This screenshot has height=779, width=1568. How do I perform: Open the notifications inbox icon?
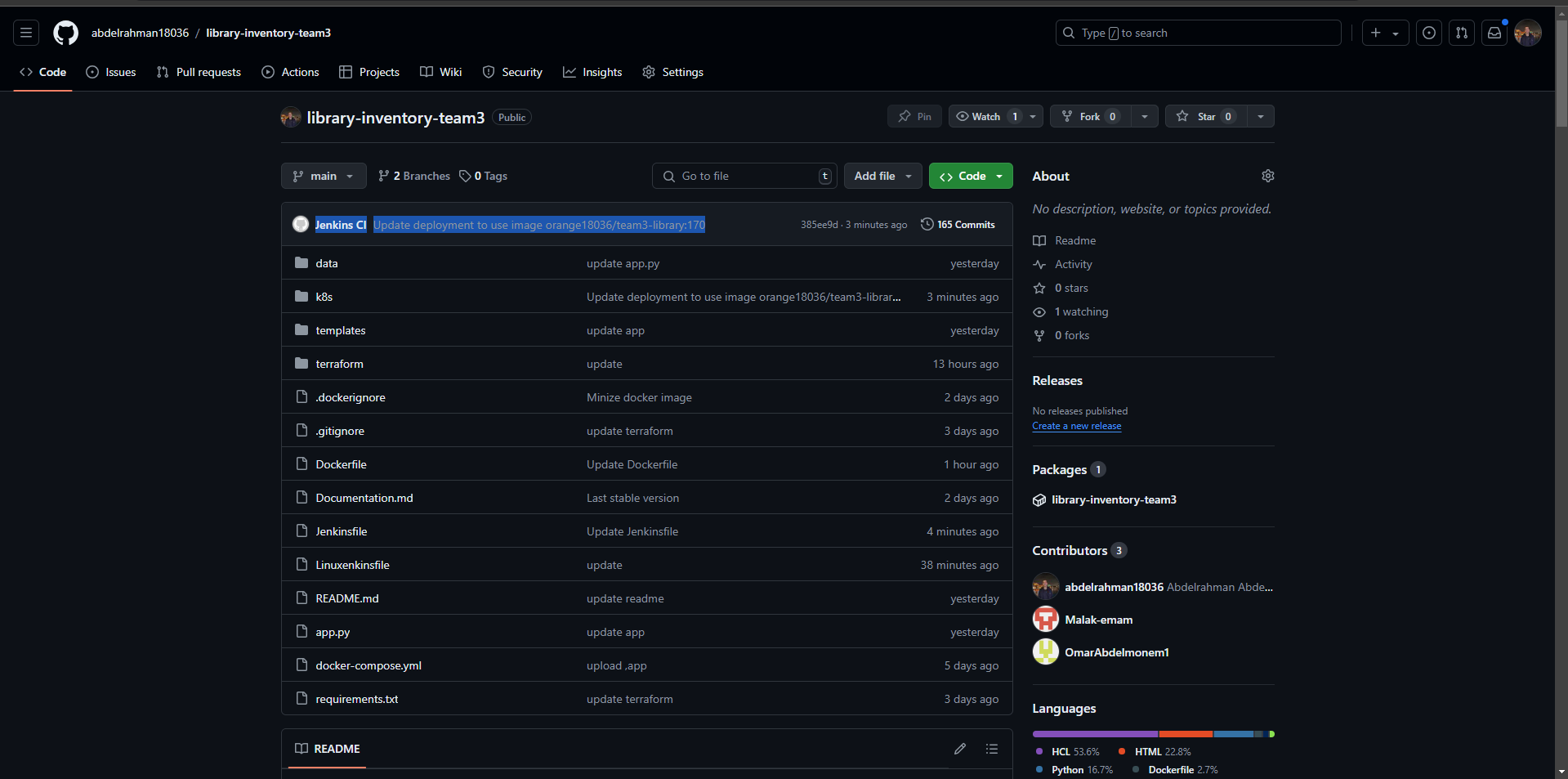(1494, 33)
